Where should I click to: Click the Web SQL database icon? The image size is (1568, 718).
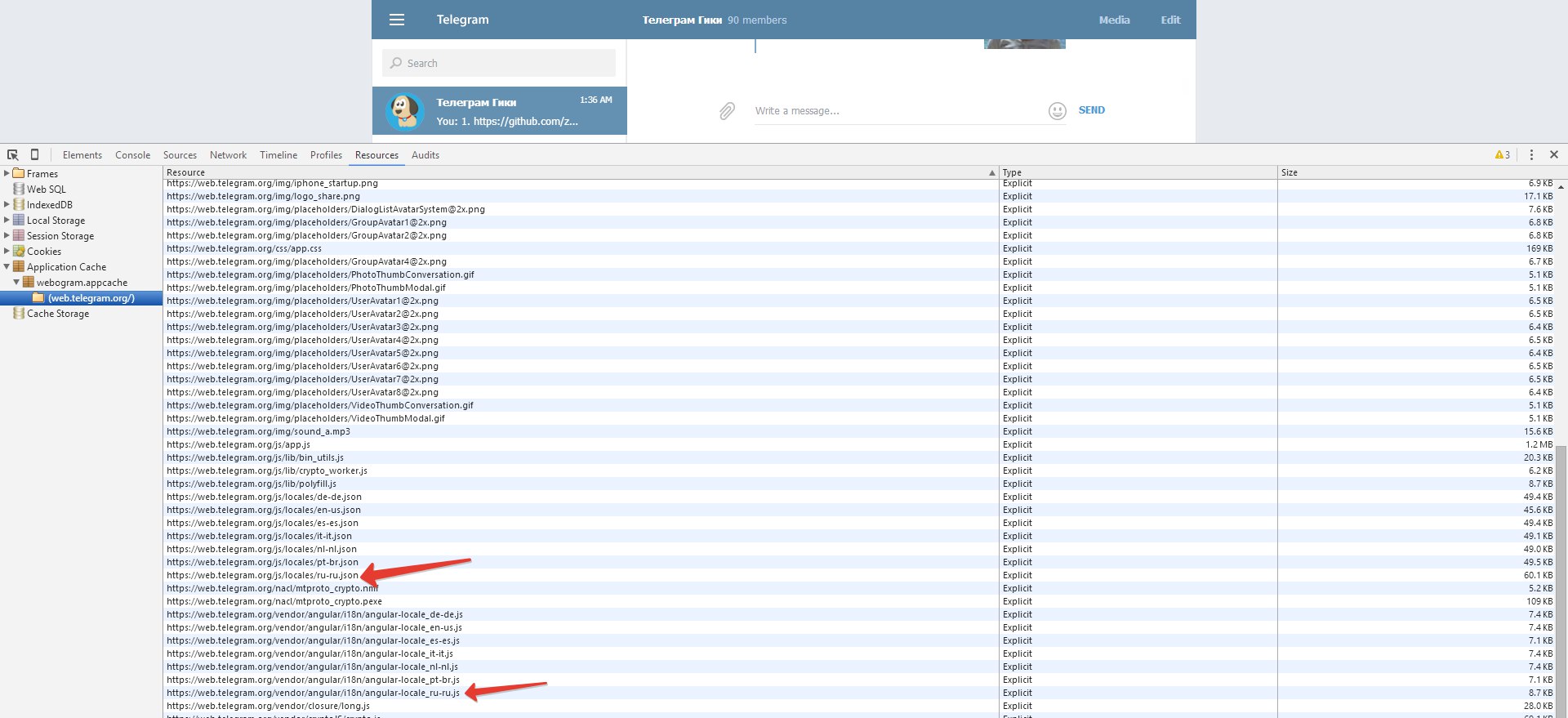click(x=19, y=189)
